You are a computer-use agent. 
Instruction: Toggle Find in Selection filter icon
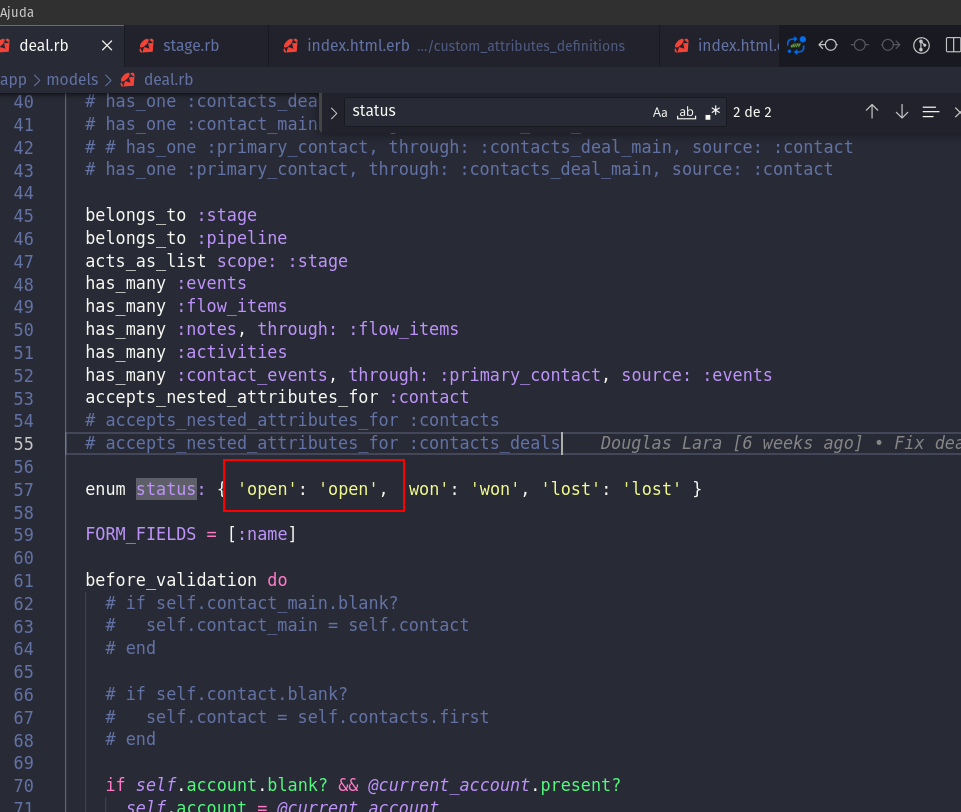(931, 112)
